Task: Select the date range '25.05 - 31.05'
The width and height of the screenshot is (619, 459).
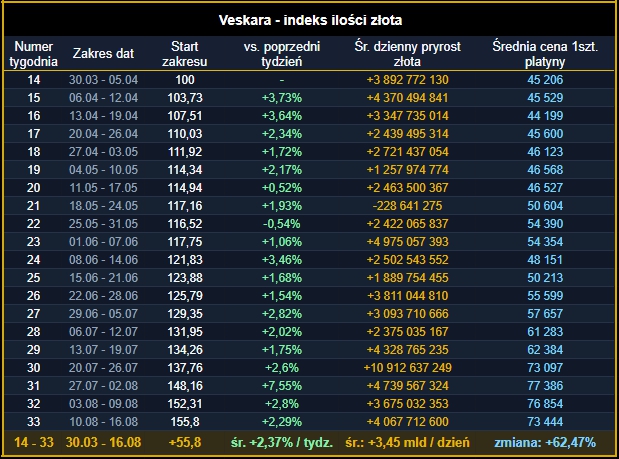Action: point(103,224)
